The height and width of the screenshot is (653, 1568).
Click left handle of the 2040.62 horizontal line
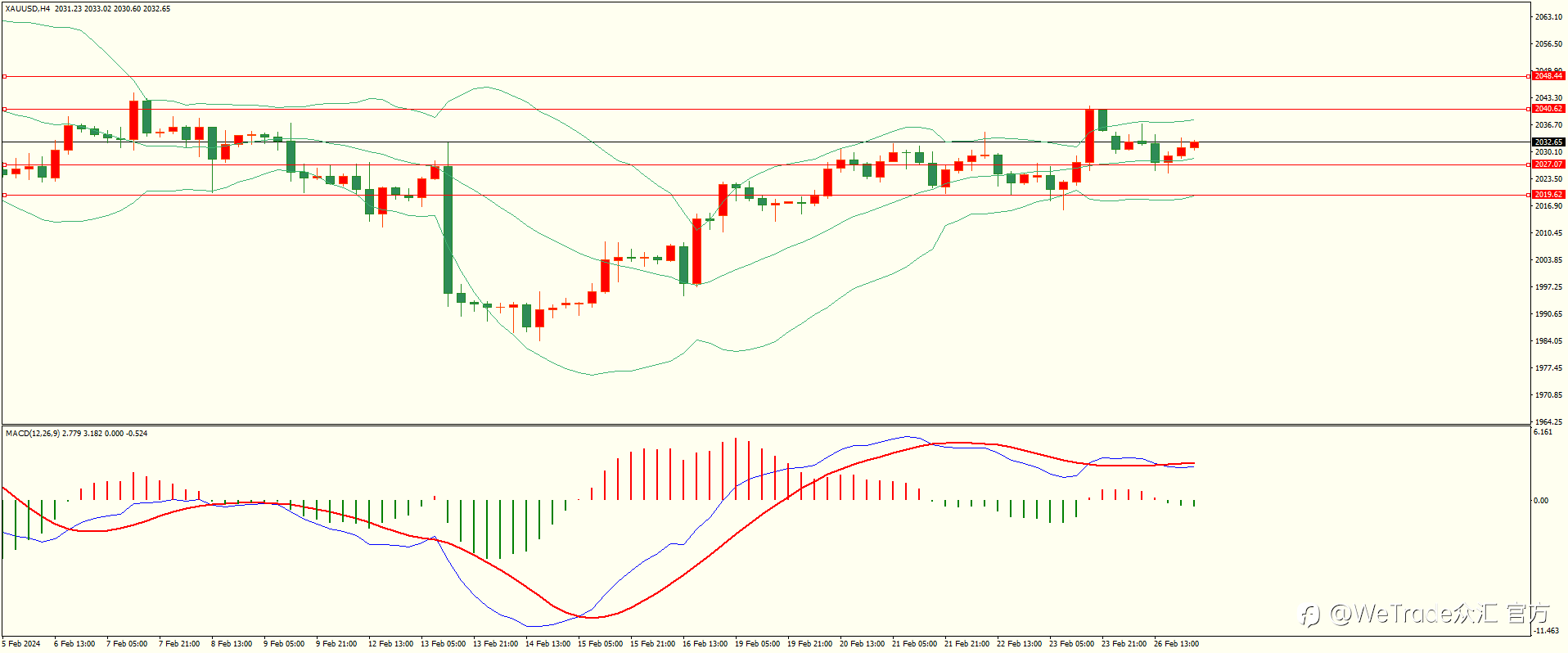point(4,109)
